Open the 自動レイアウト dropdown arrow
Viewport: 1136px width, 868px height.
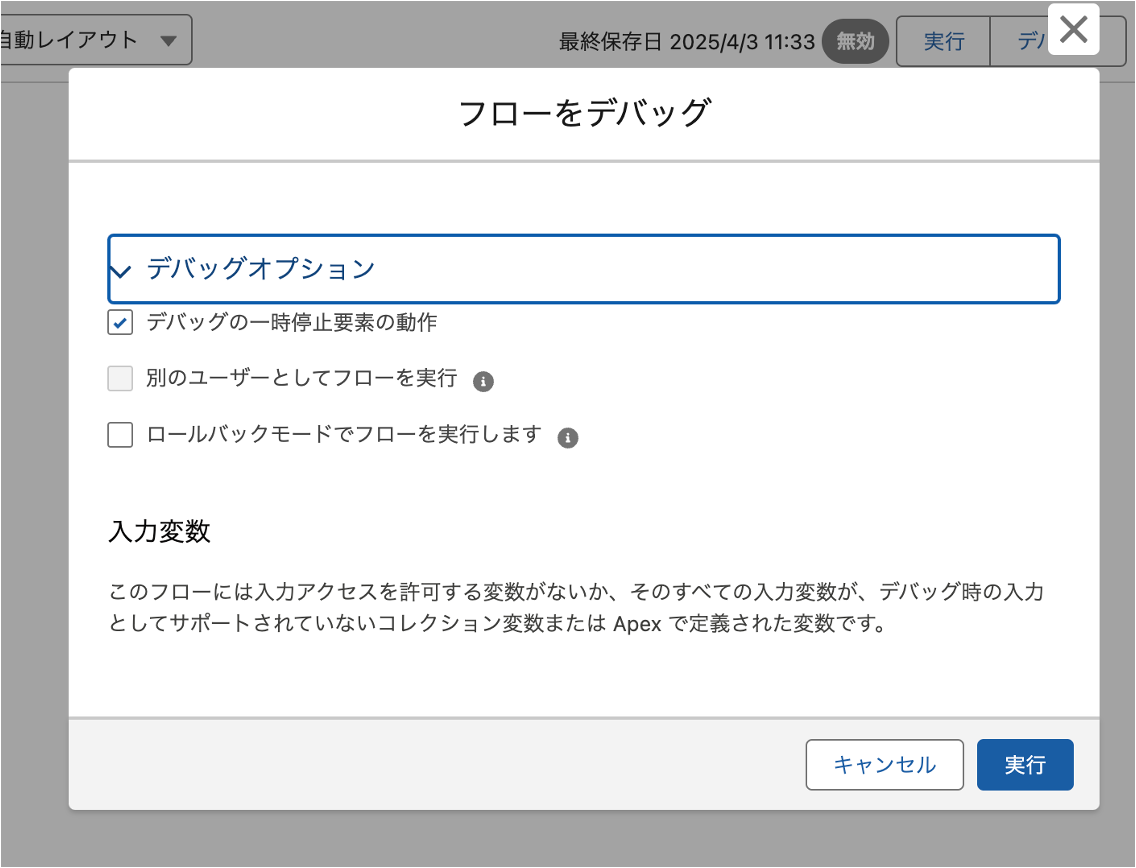point(168,41)
